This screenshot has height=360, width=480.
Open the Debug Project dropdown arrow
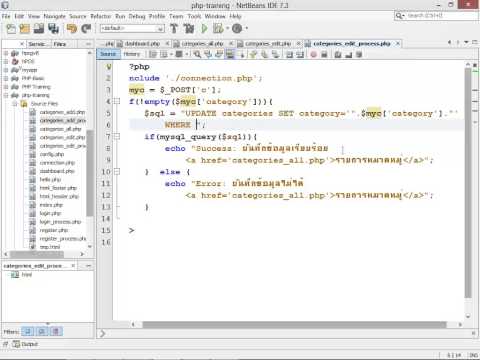point(228,29)
